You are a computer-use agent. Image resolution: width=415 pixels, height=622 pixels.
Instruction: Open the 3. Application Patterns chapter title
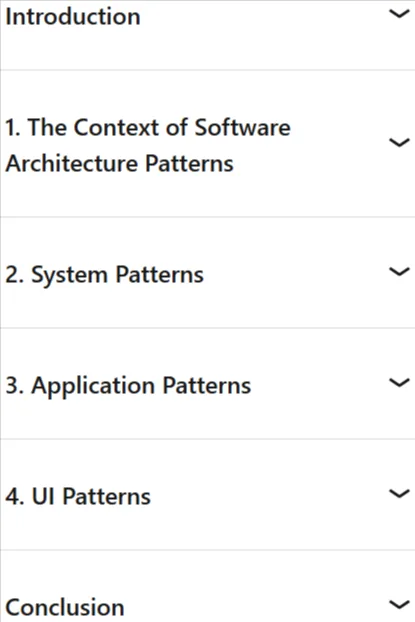point(128,386)
